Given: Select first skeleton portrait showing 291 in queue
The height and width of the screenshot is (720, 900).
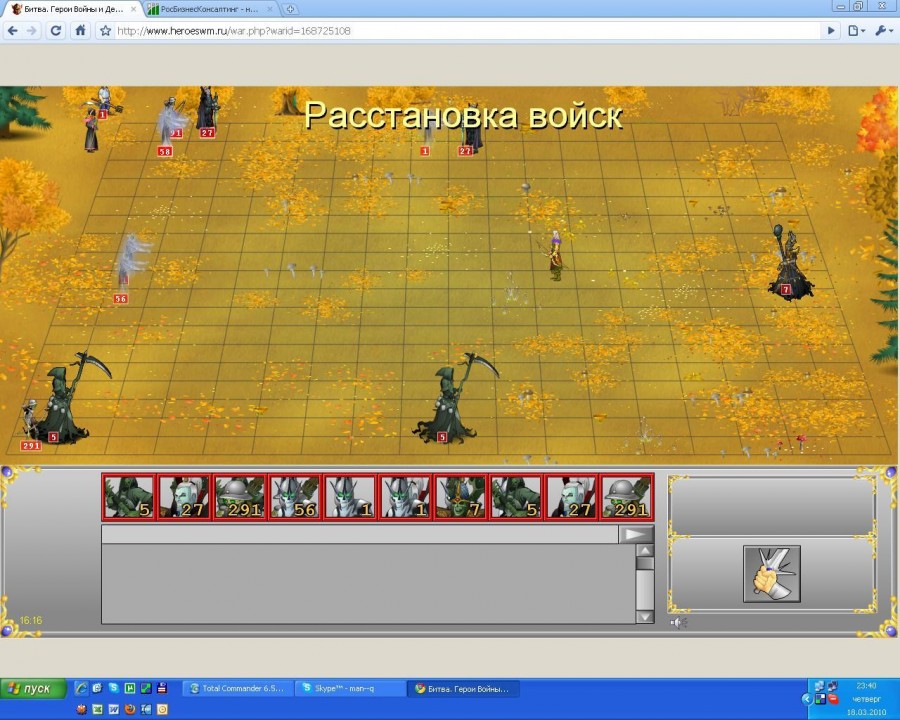Looking at the screenshot, I should [239, 497].
